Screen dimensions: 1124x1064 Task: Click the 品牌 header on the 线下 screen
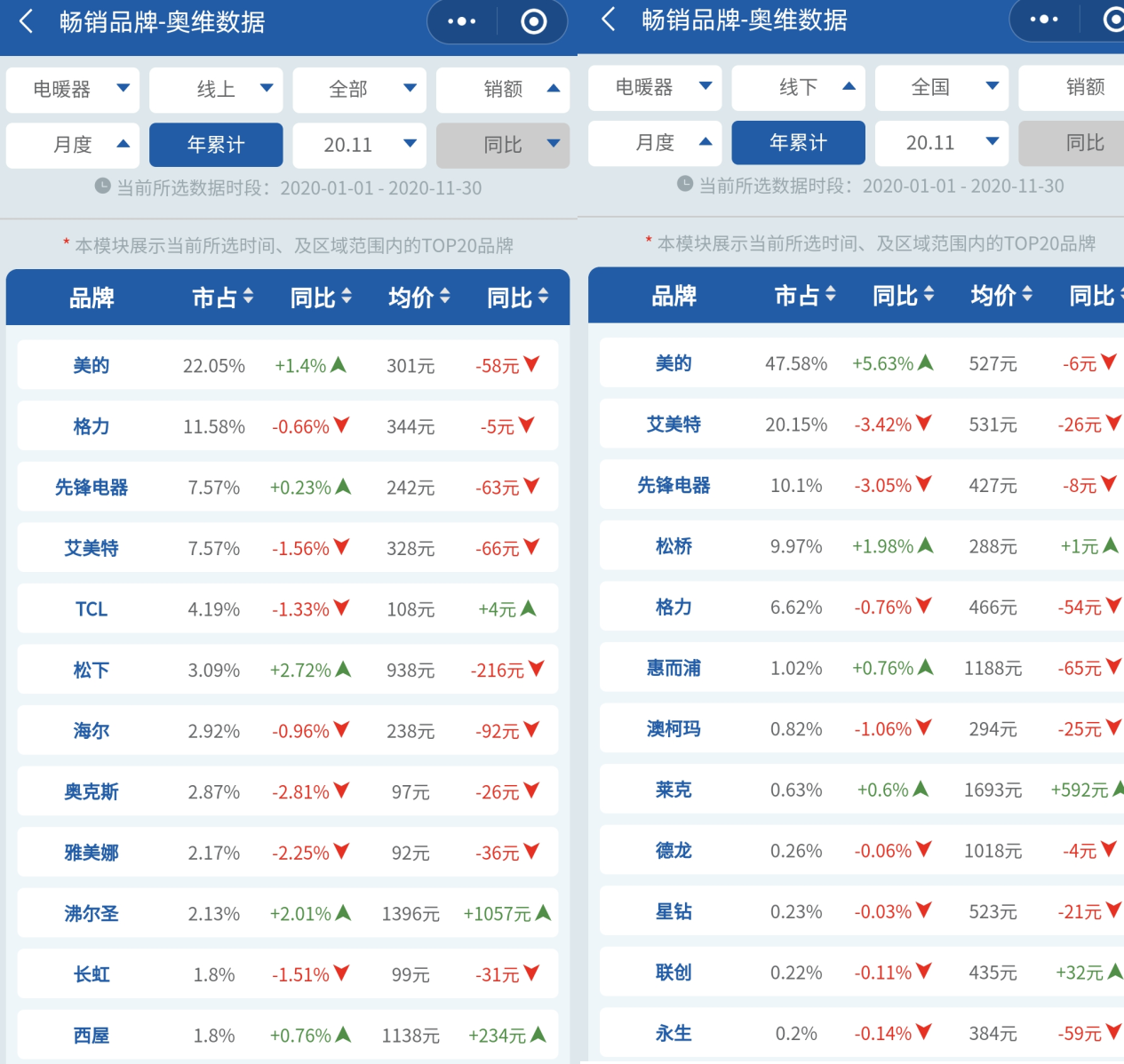[674, 296]
